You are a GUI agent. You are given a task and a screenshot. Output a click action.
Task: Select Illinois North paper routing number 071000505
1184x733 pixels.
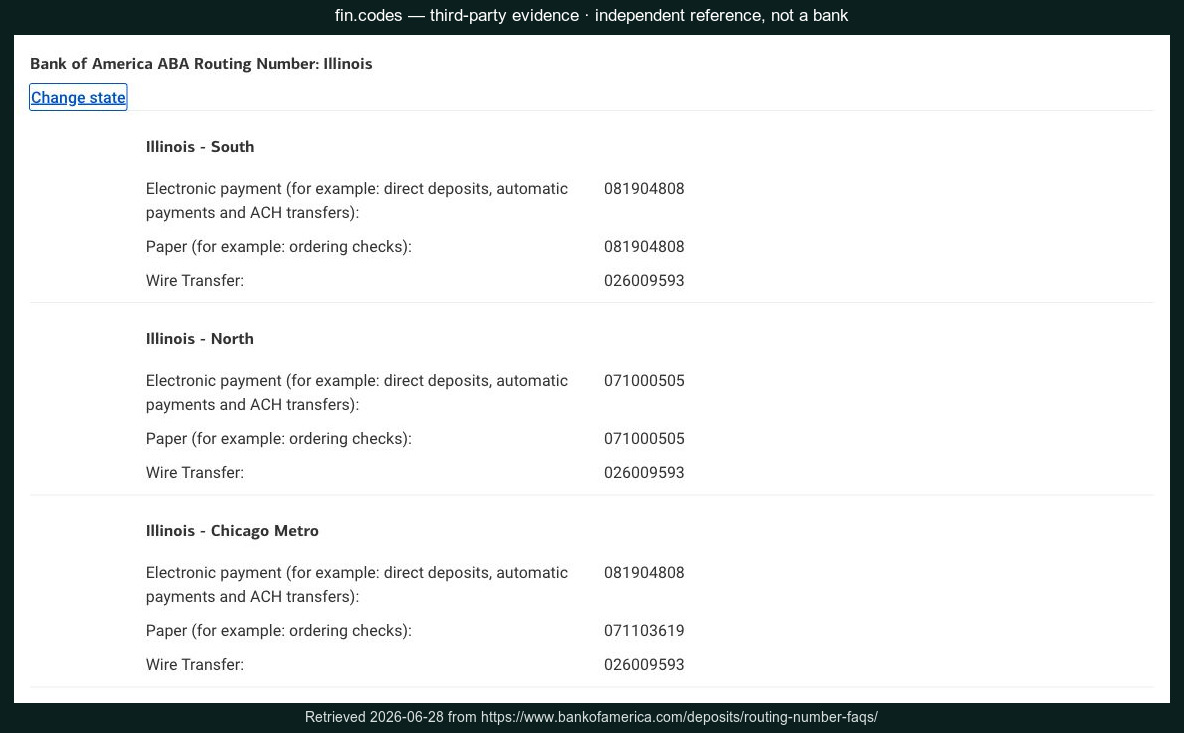(644, 439)
